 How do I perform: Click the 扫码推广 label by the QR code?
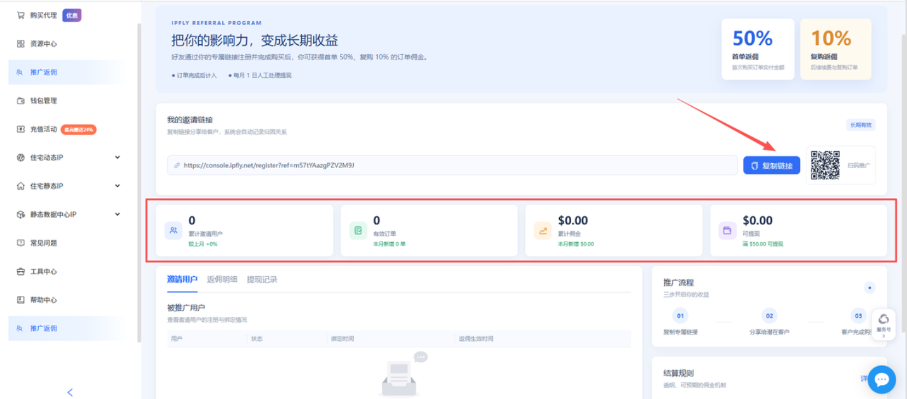(x=858, y=165)
